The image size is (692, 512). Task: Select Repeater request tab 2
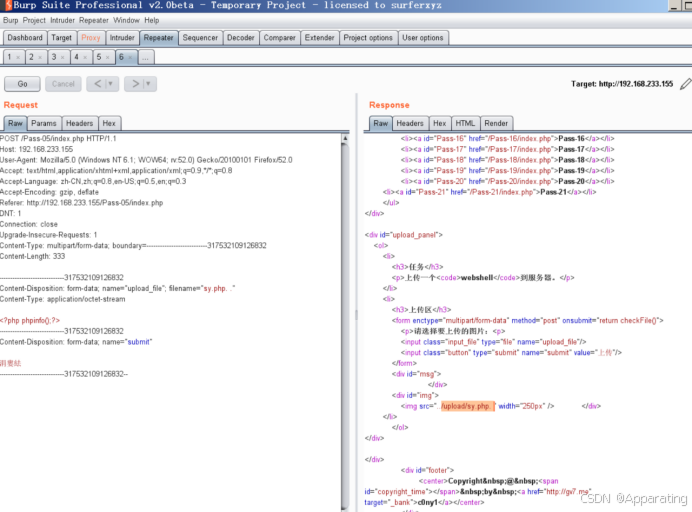coord(31,57)
